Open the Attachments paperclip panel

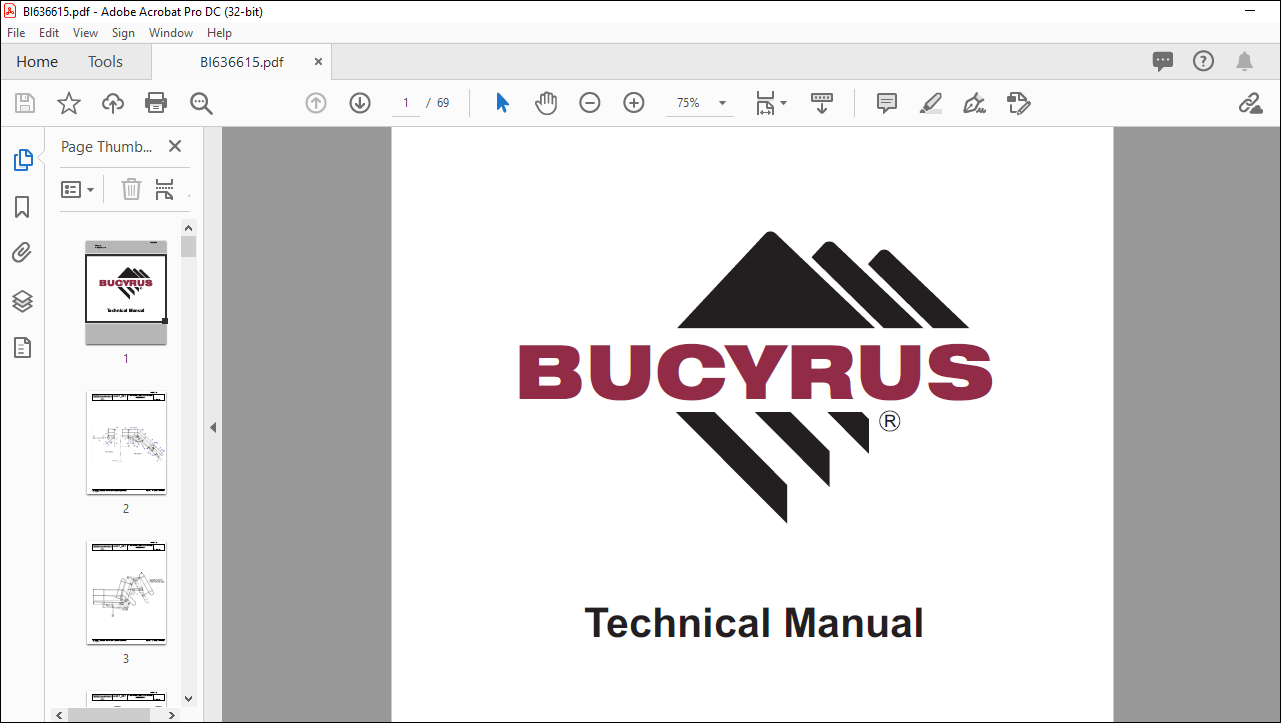pos(22,253)
